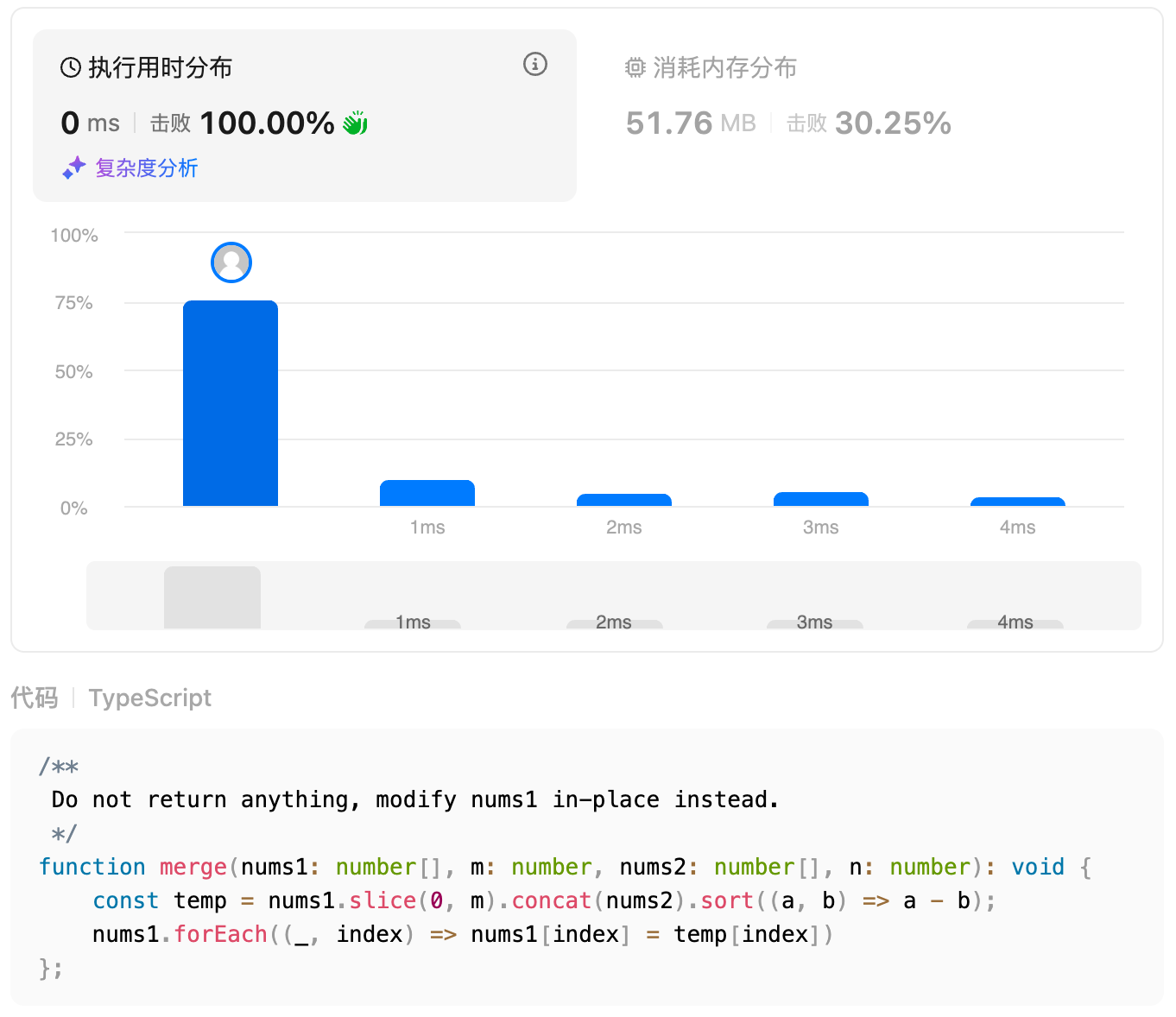
Task: Click the 1ms marker in the range minimap
Action: [413, 622]
